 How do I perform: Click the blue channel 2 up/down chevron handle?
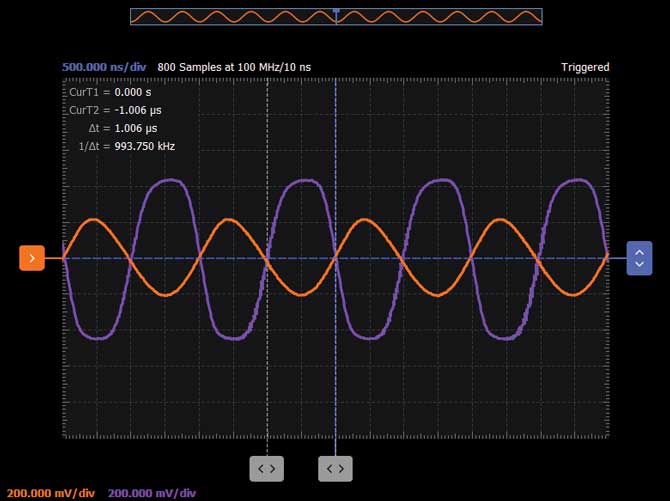639,258
